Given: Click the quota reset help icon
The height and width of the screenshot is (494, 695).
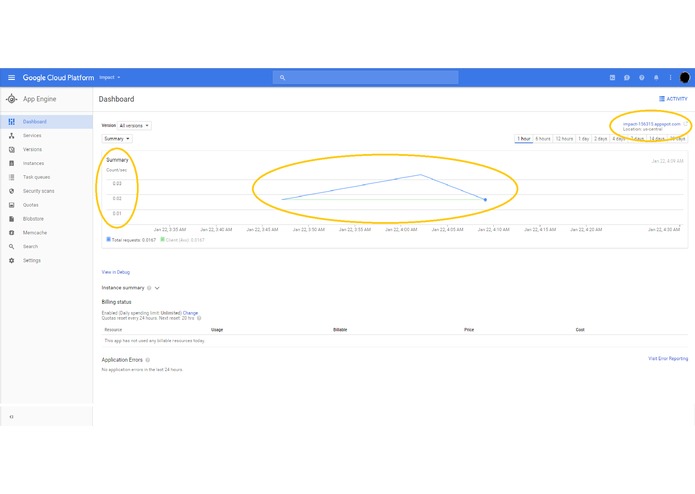Looking at the screenshot, I should 199,318.
